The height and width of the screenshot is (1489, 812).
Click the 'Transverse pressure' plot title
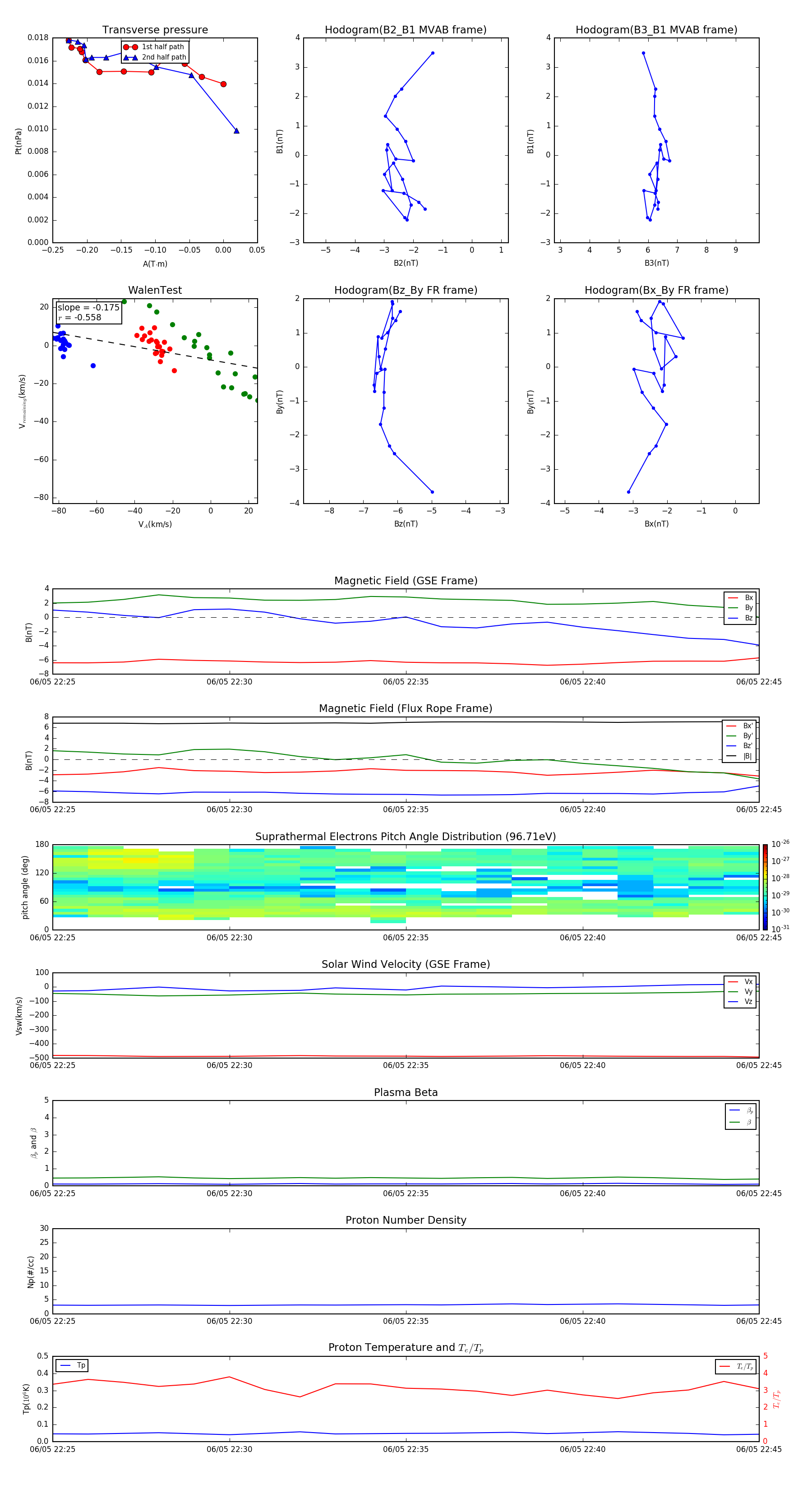[x=155, y=30]
